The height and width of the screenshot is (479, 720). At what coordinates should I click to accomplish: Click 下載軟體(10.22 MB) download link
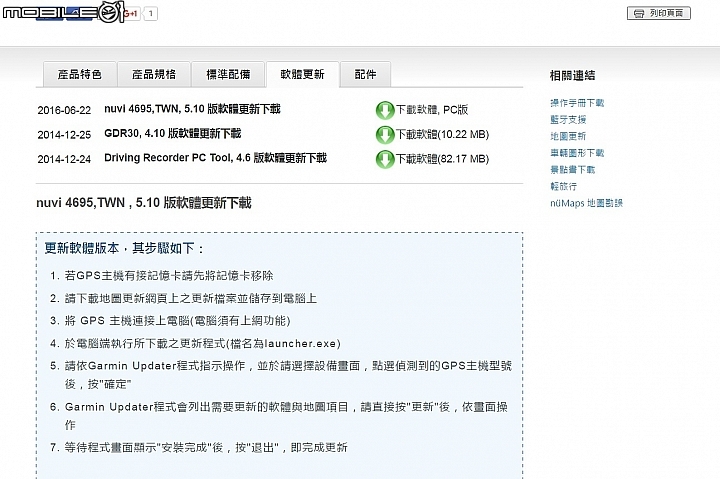point(443,135)
